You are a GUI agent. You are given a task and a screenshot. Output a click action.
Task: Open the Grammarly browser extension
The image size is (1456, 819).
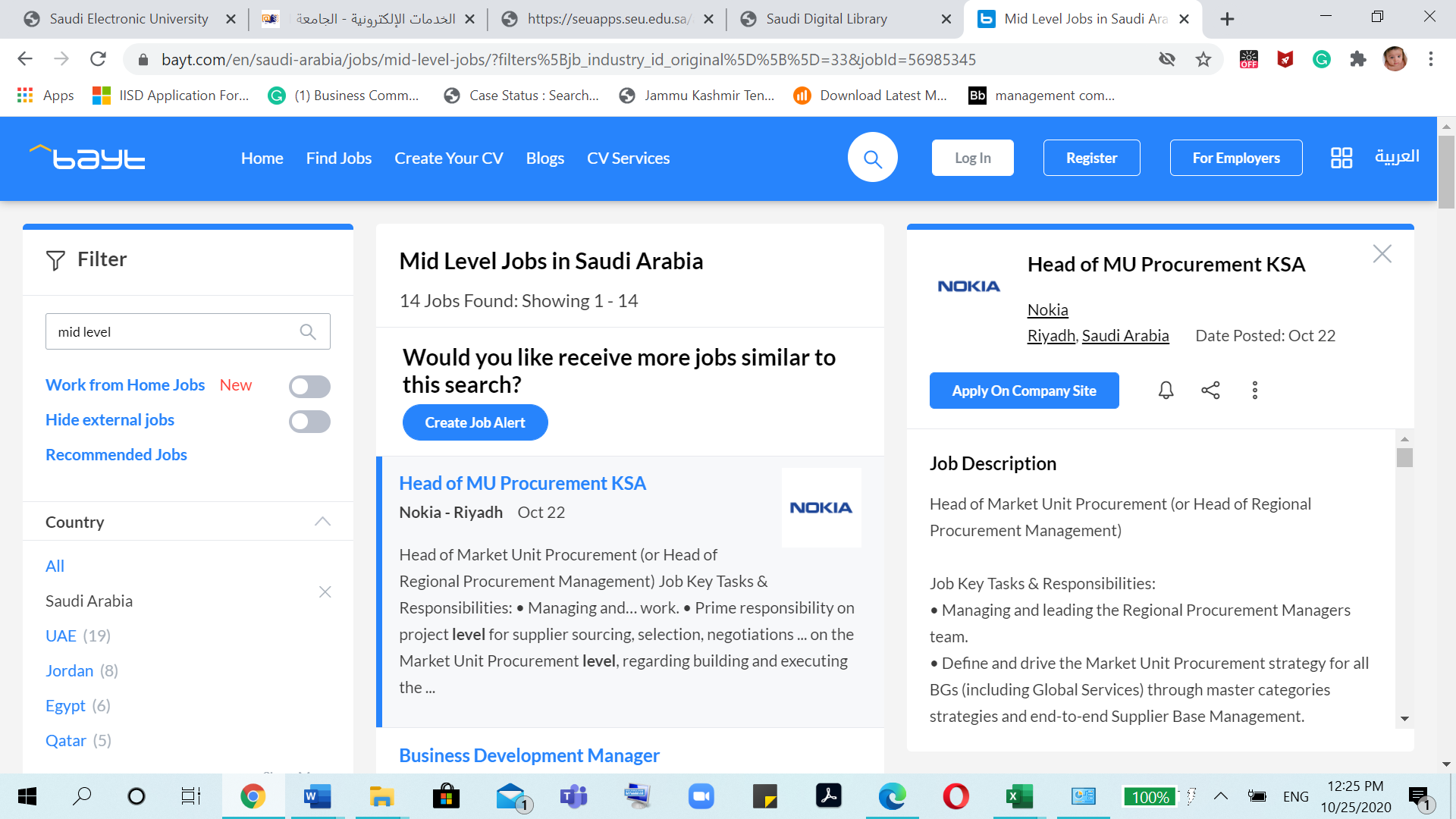pyautogui.click(x=1322, y=59)
